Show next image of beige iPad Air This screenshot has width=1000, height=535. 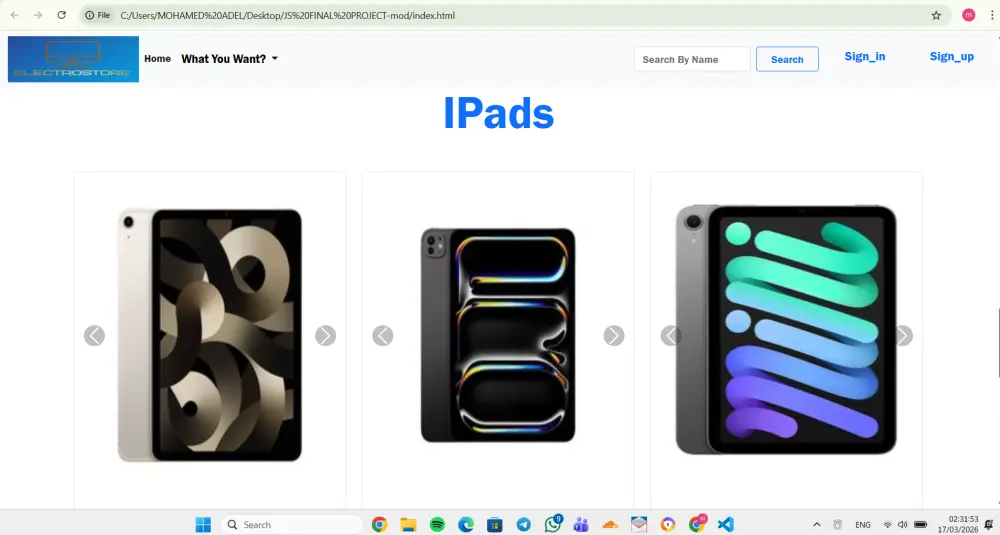325,335
